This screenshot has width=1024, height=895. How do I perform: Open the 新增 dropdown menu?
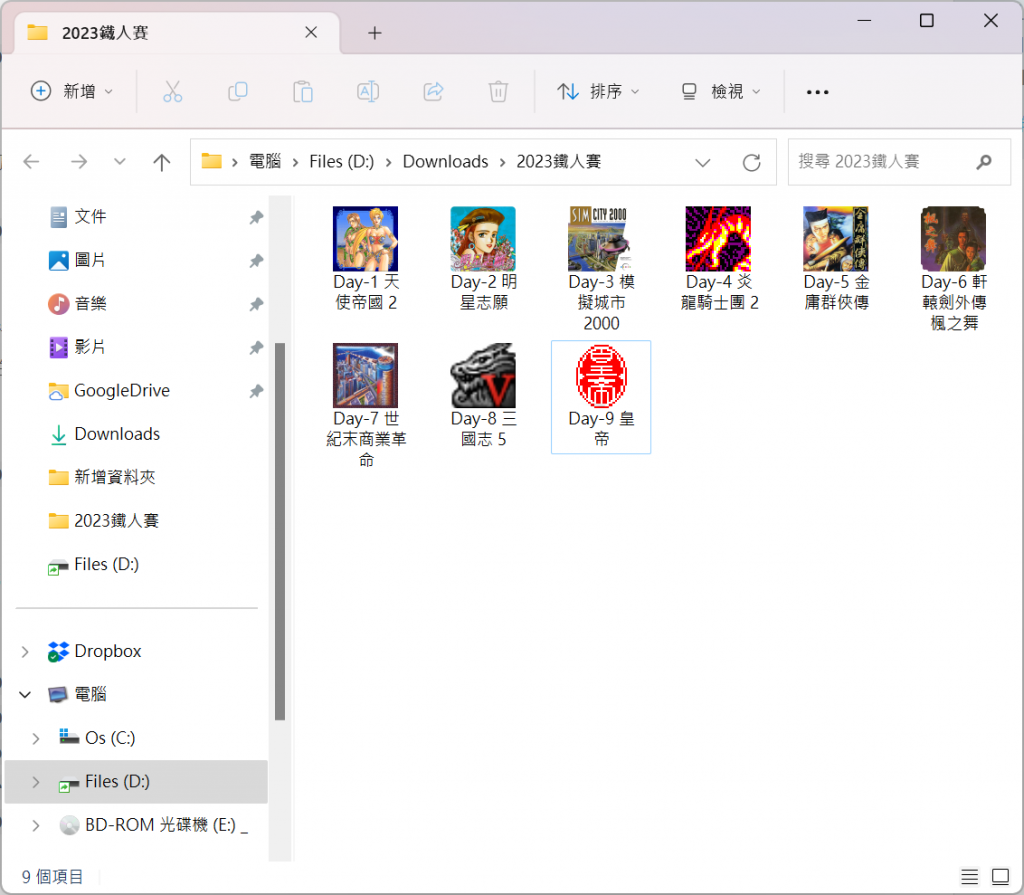[72, 91]
